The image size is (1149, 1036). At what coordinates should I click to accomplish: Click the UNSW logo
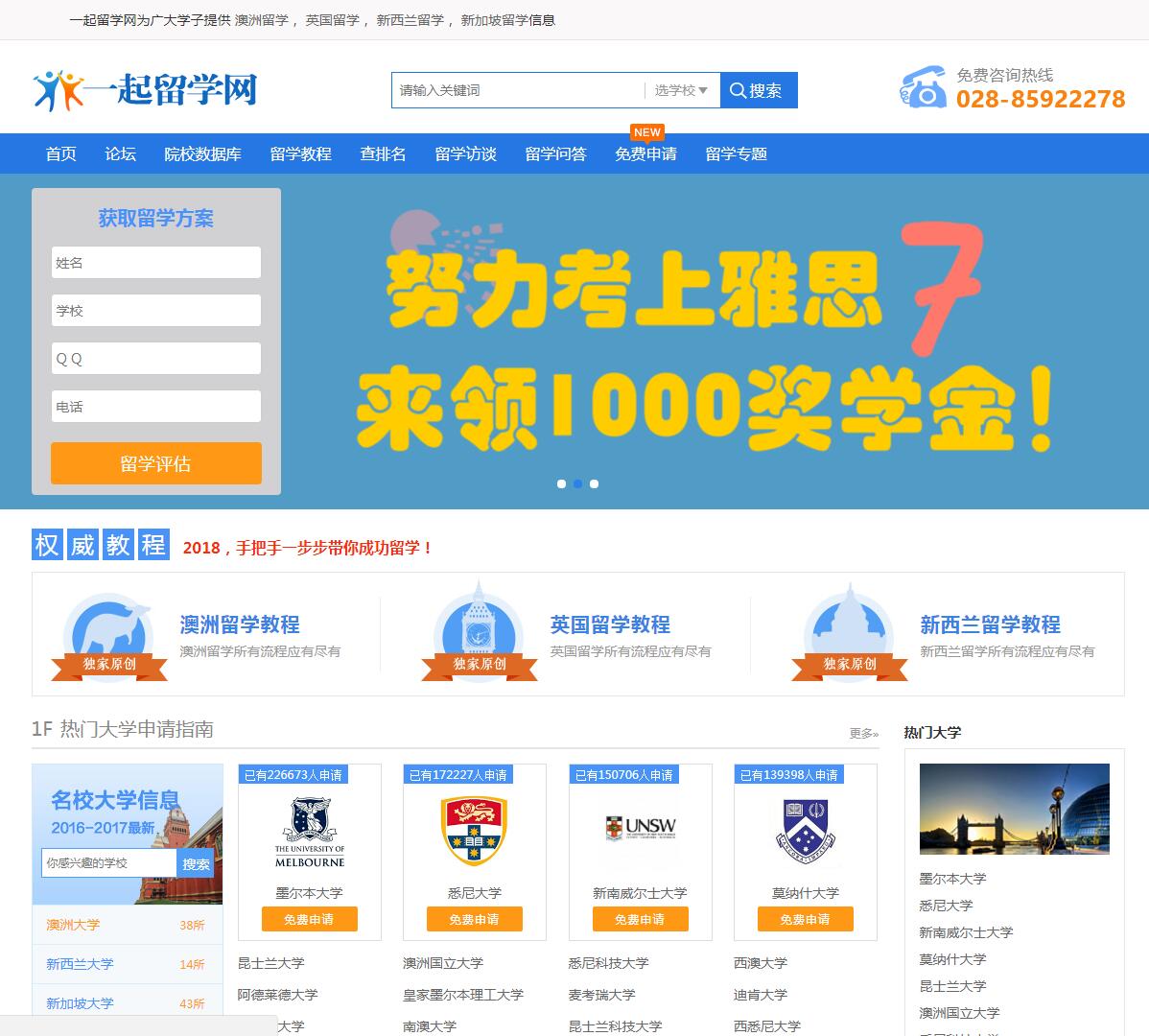click(641, 827)
